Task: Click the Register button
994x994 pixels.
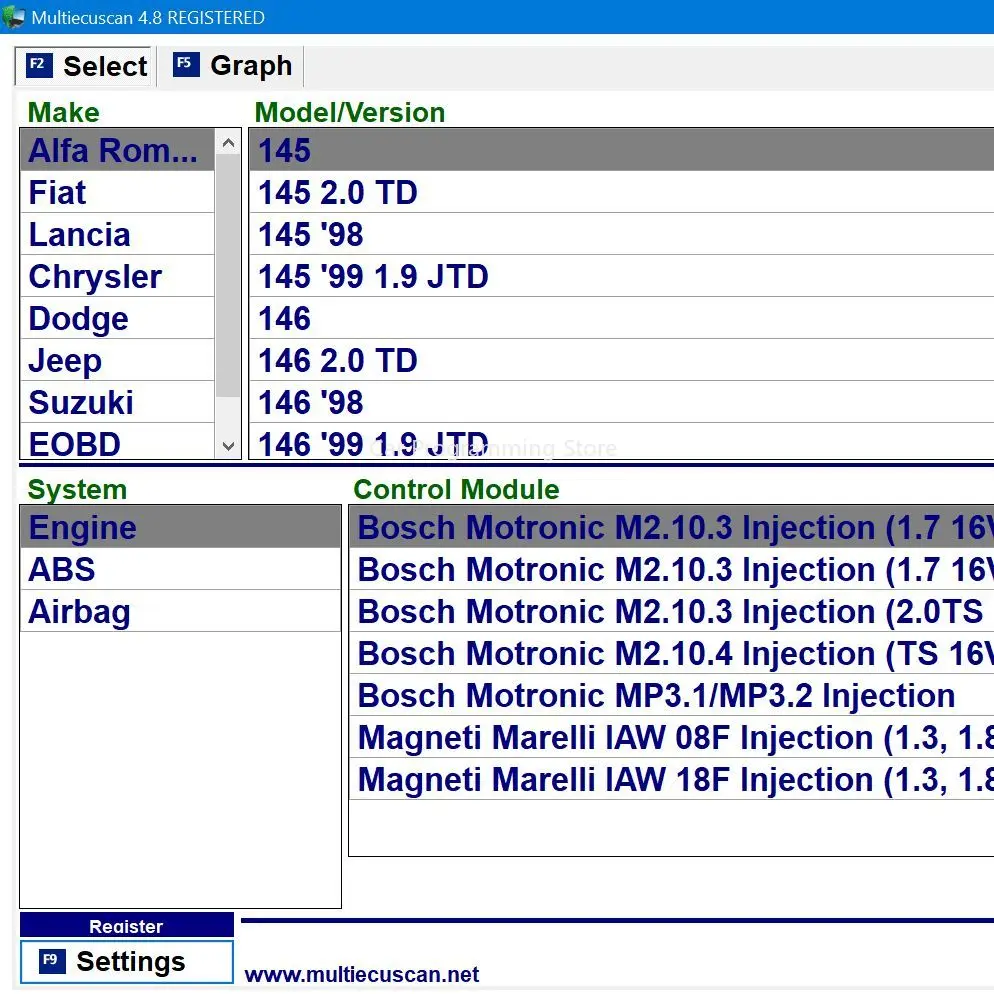Action: point(127,926)
